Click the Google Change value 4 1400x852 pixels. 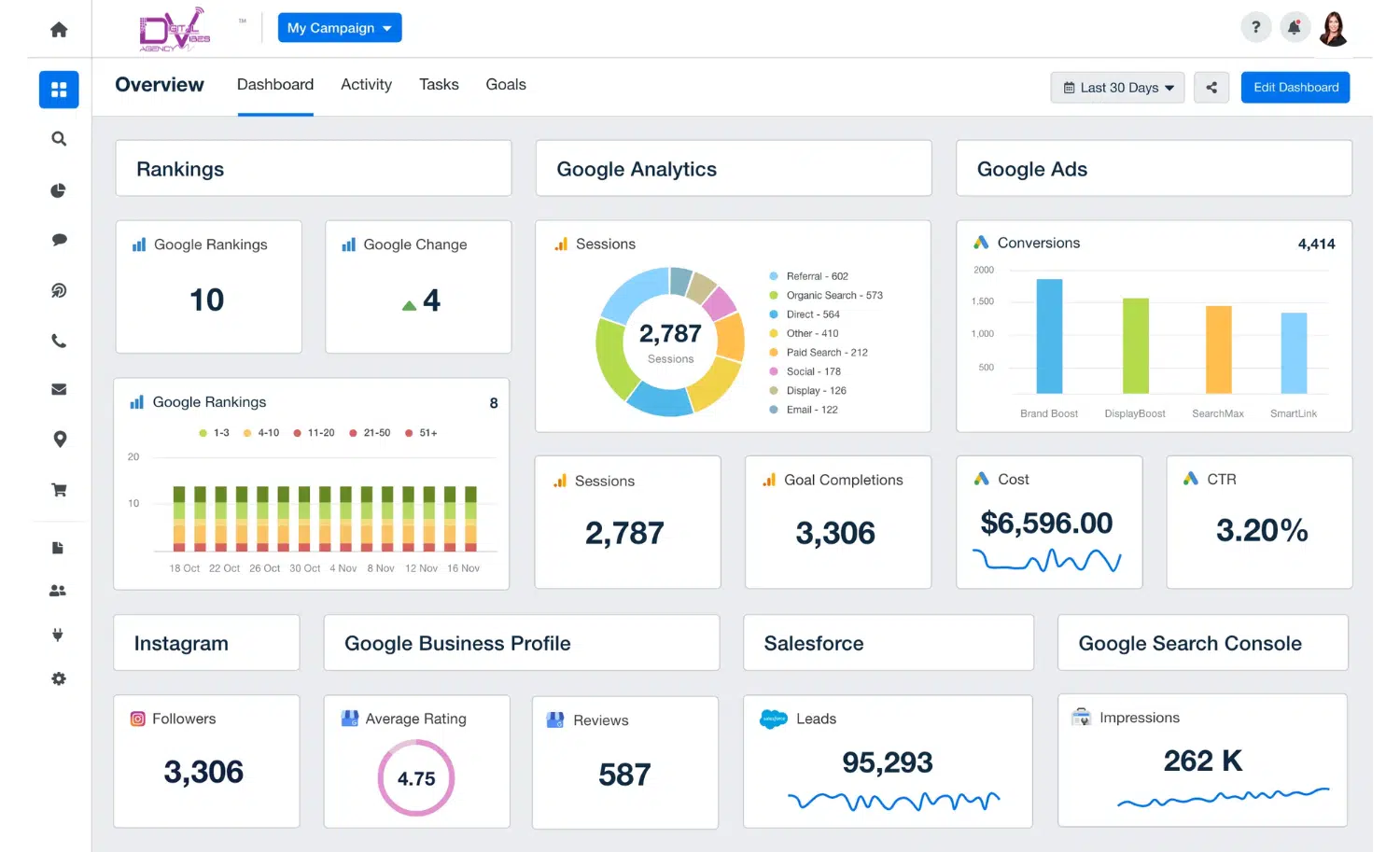(x=431, y=300)
